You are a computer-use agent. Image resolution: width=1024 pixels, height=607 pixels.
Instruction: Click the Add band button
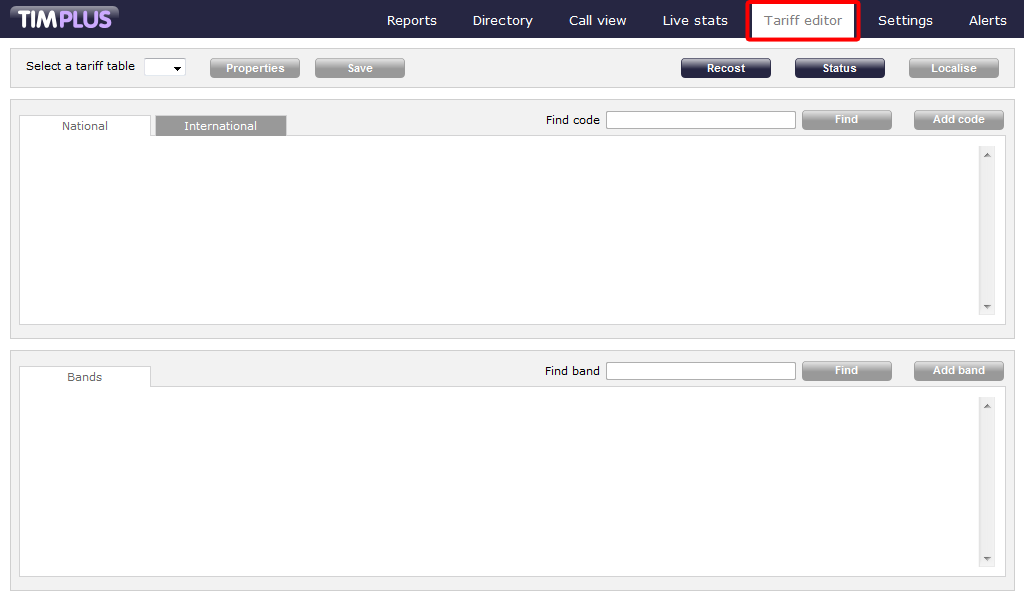pos(959,370)
